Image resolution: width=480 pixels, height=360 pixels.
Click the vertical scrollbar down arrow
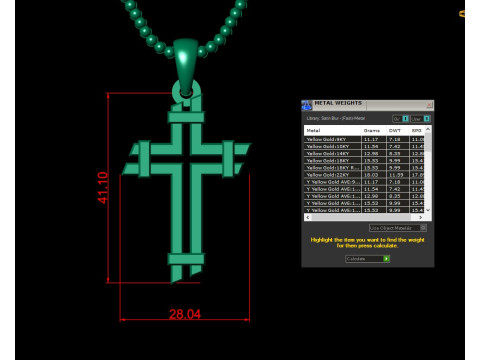(x=428, y=210)
